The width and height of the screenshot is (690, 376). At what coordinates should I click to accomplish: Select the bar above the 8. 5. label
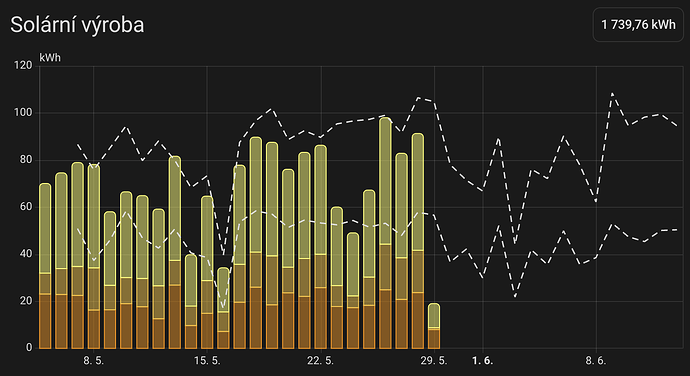(94, 256)
